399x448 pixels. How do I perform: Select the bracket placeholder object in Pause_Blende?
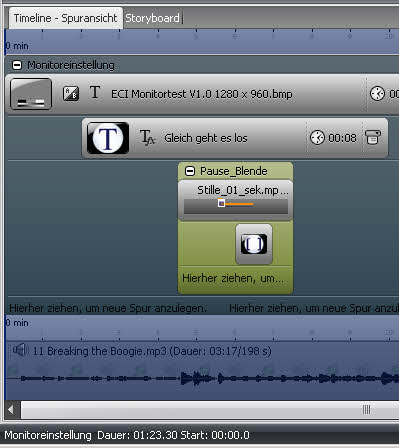[254, 244]
